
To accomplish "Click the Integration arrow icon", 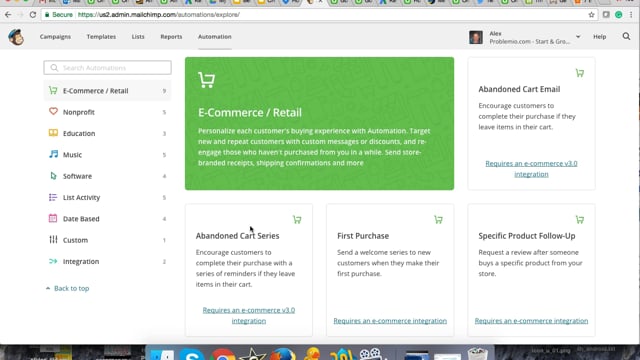I will 53,261.
